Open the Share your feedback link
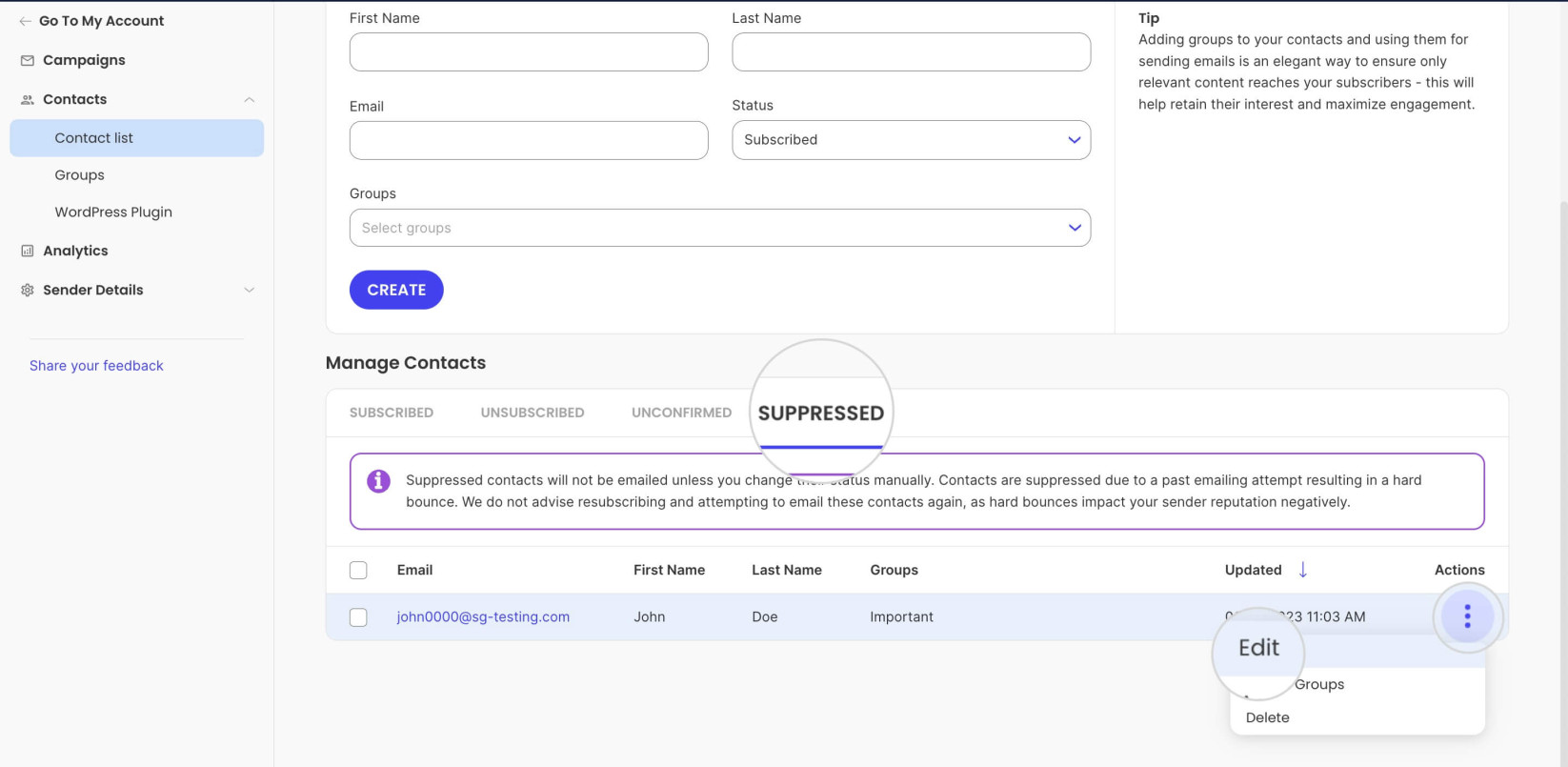Screen dimensions: 1568x767 pos(96,366)
